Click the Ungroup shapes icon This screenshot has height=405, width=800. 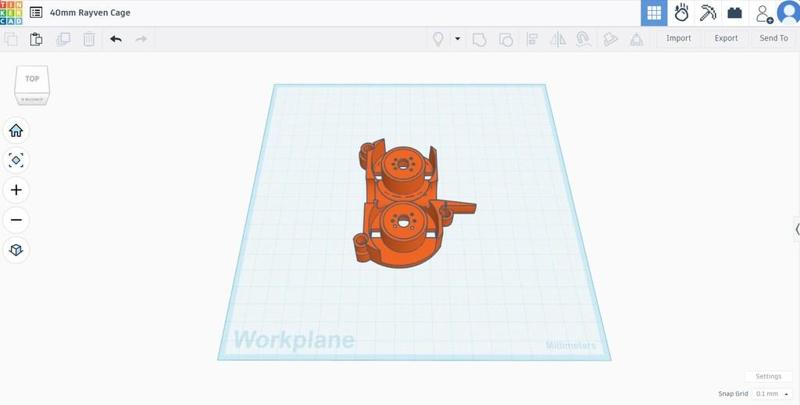[x=506, y=39]
